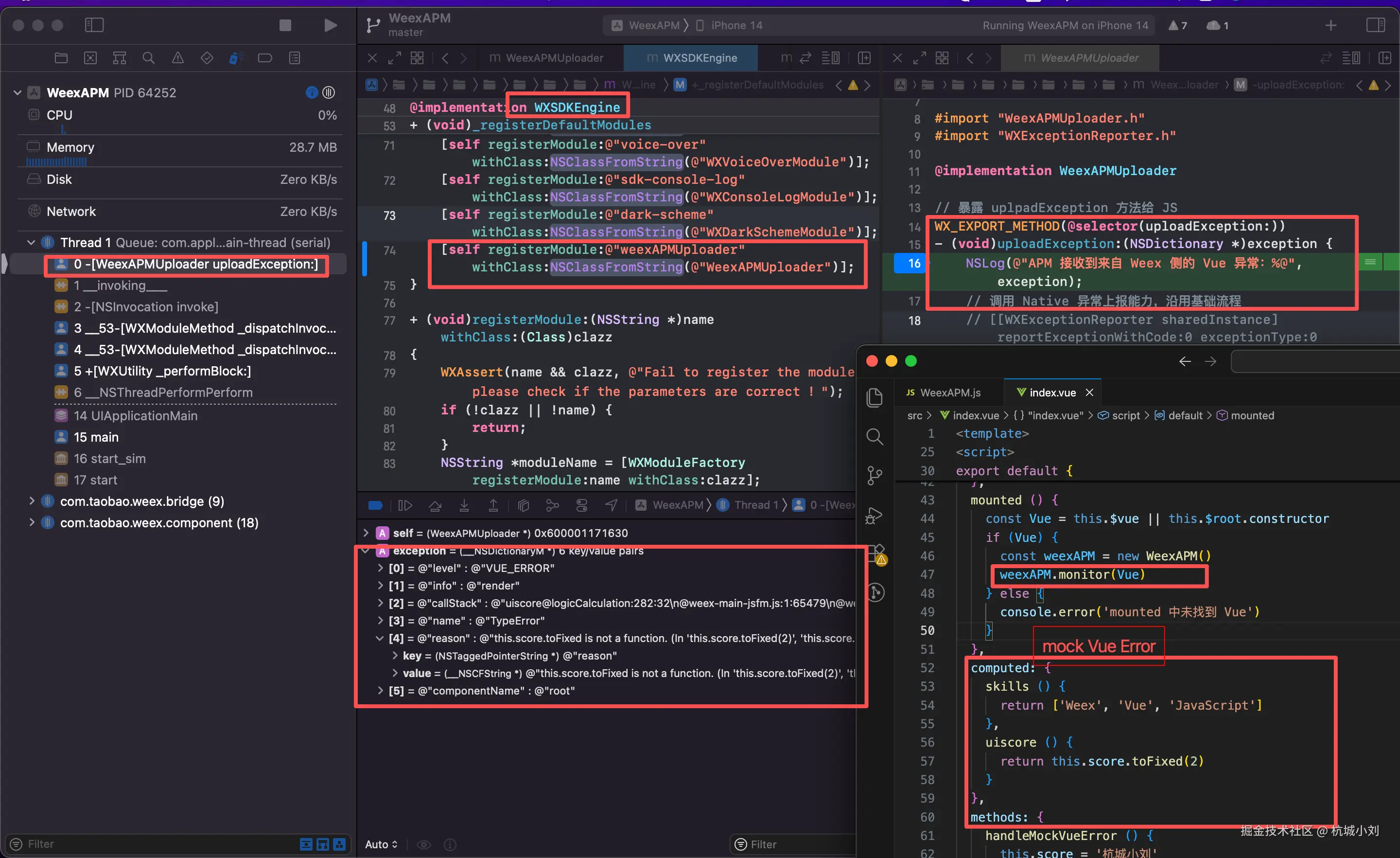This screenshot has width=1400, height=858.
Task: Open the Debug Memory Graph icon
Action: [x=552, y=505]
